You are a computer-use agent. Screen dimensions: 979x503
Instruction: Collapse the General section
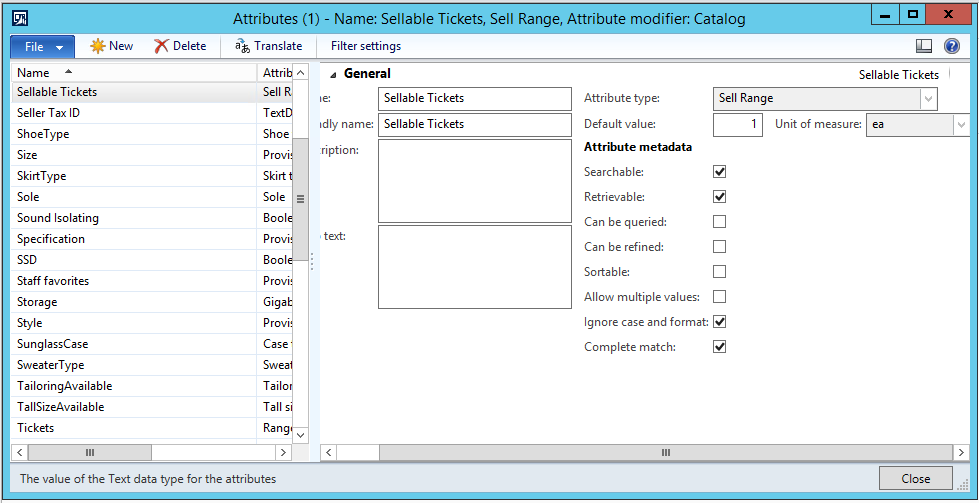tap(333, 74)
